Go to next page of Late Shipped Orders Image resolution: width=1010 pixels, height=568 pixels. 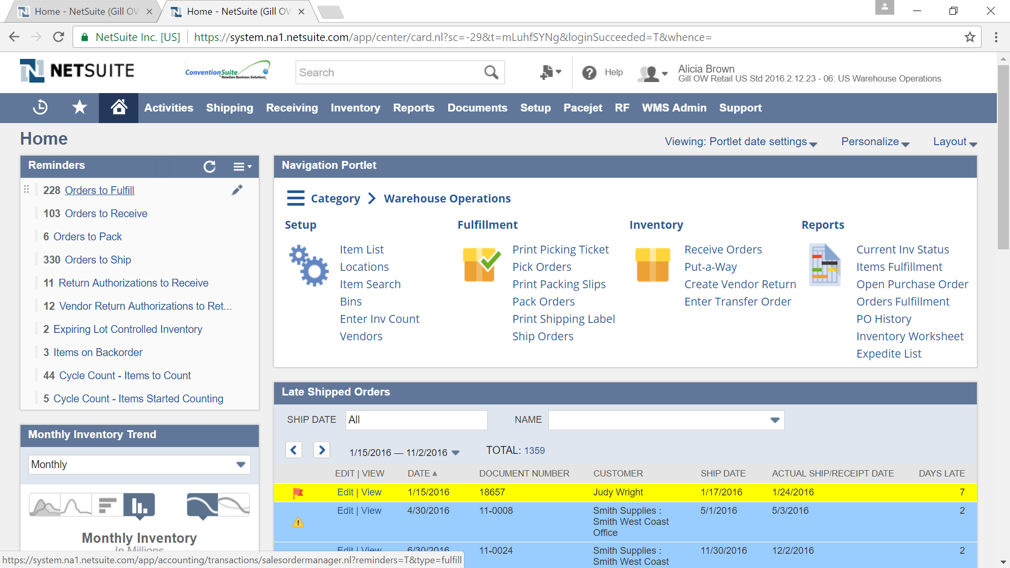(321, 450)
